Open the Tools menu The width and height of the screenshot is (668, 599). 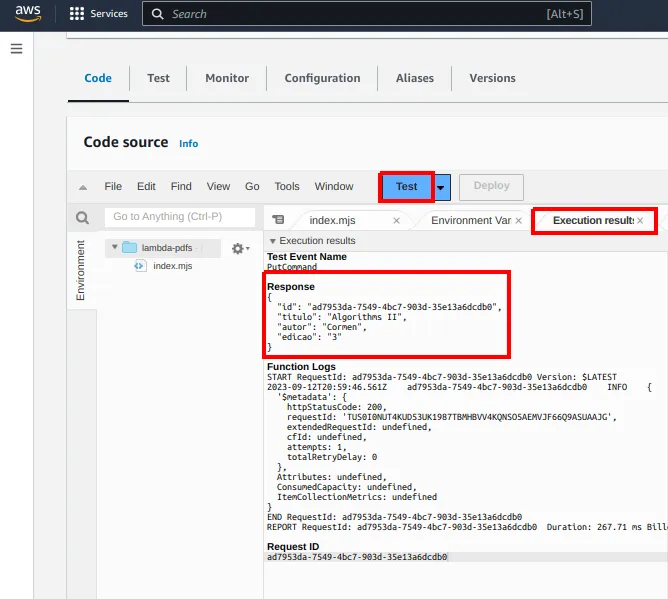287,187
